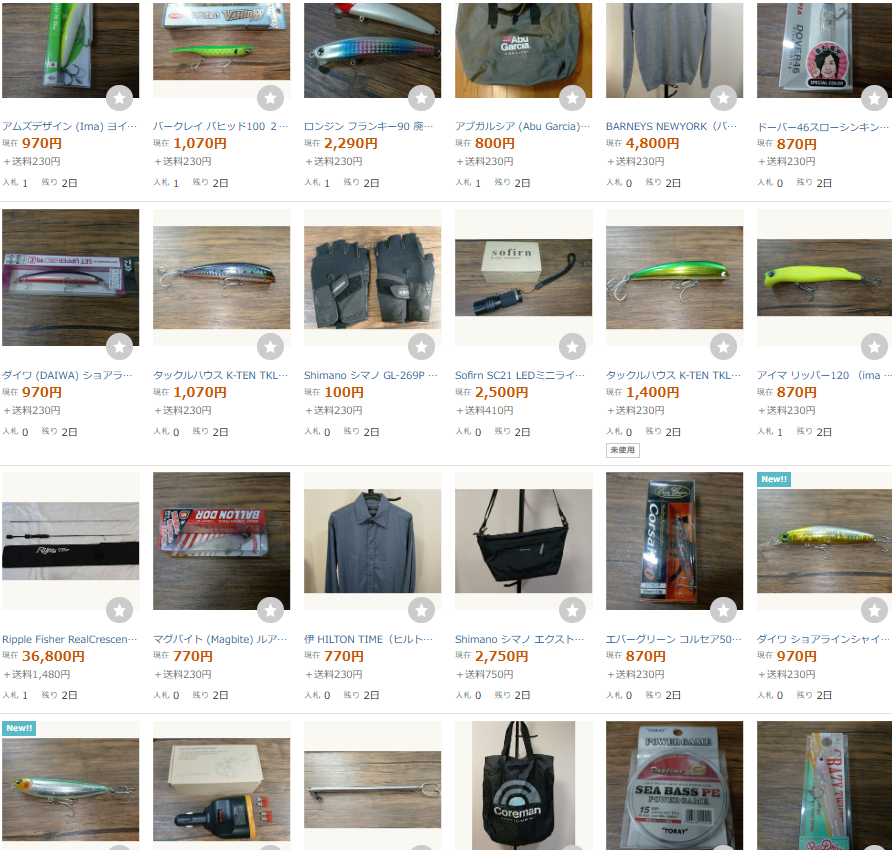Favorite the Evergreen Corsair 50 lure
Image resolution: width=892 pixels, height=850 pixels.
pyautogui.click(x=723, y=610)
